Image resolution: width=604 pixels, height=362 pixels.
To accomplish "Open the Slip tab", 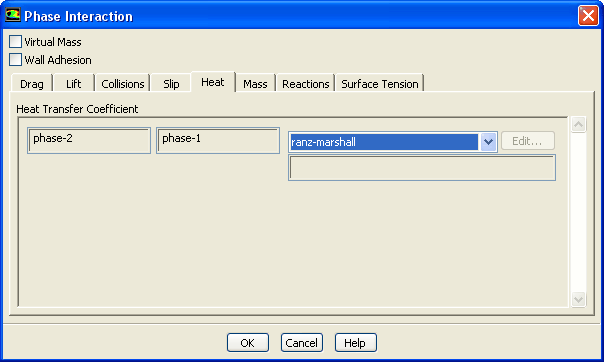I will pyautogui.click(x=171, y=84).
